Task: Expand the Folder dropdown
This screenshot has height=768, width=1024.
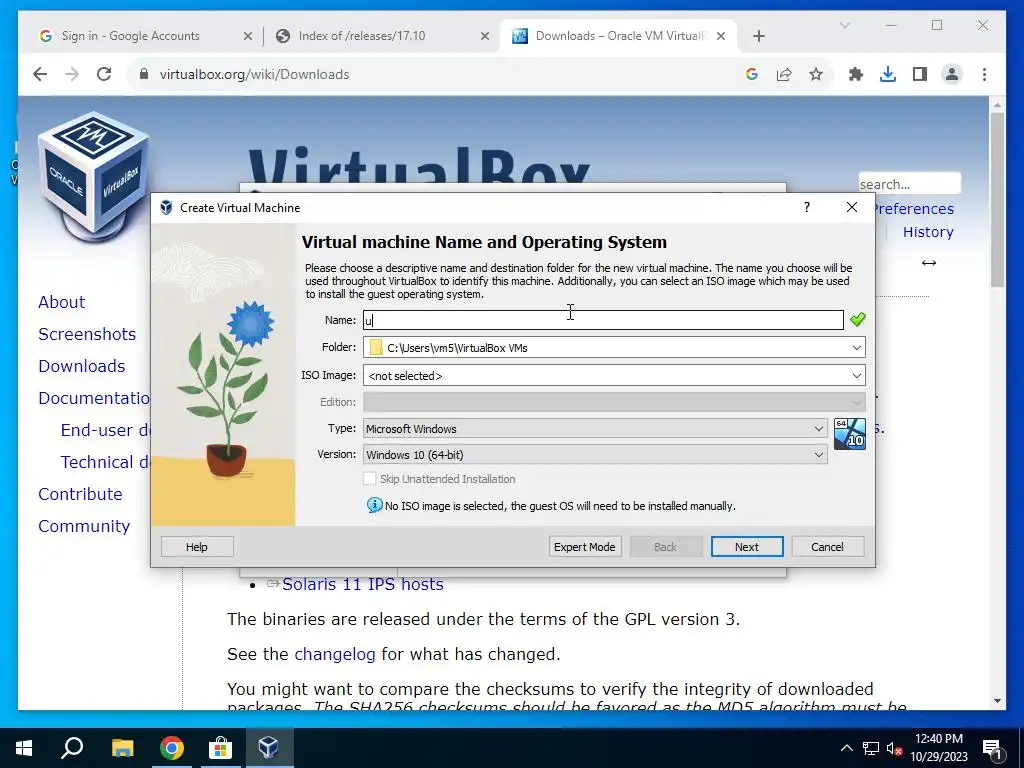Action: tap(856, 347)
